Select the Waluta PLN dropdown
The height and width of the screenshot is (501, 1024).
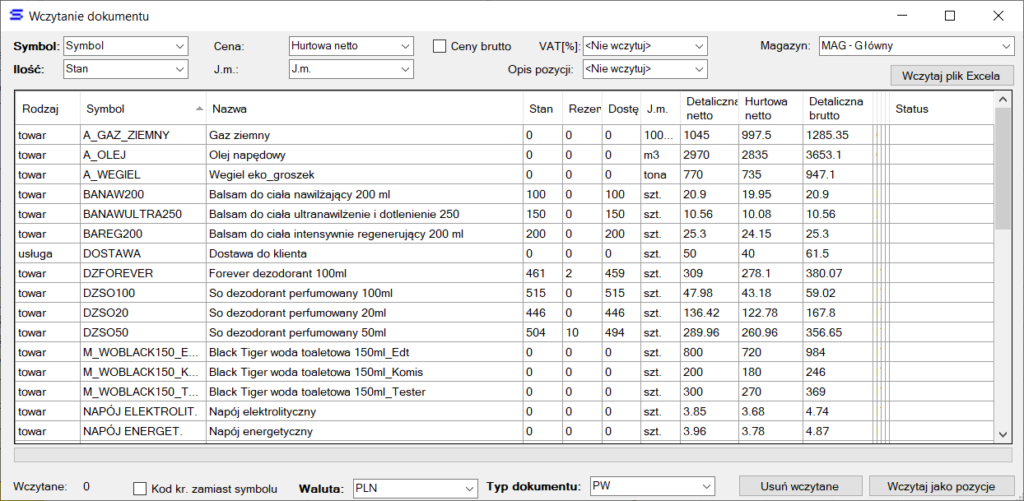point(414,487)
